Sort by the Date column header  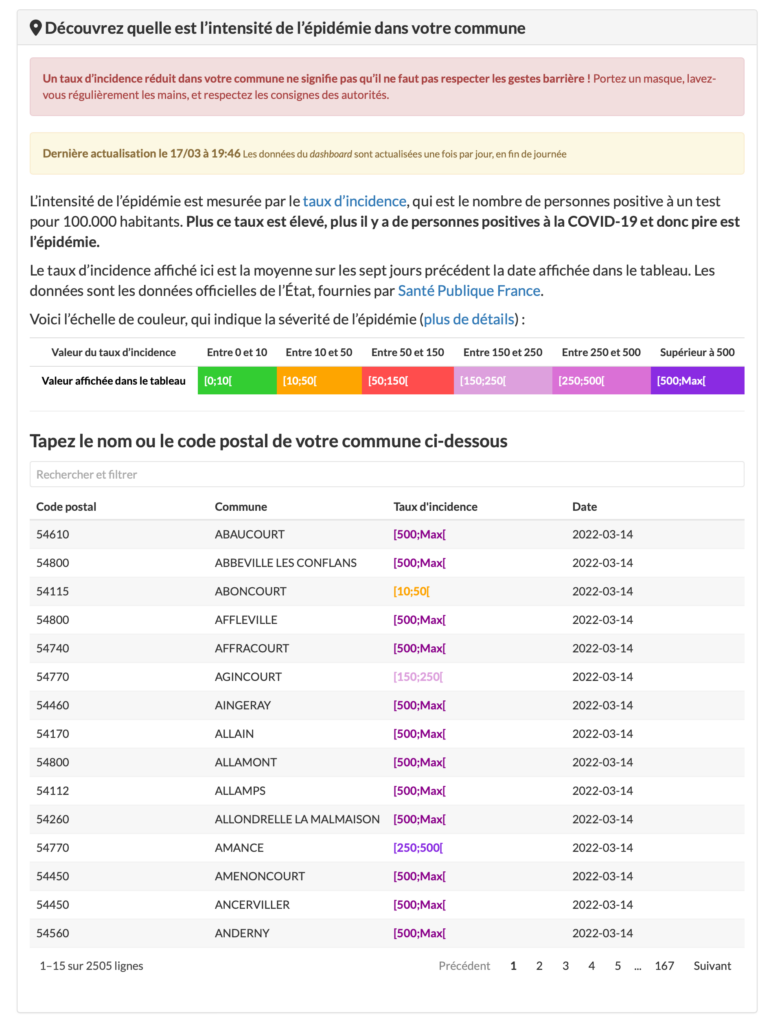pos(584,507)
